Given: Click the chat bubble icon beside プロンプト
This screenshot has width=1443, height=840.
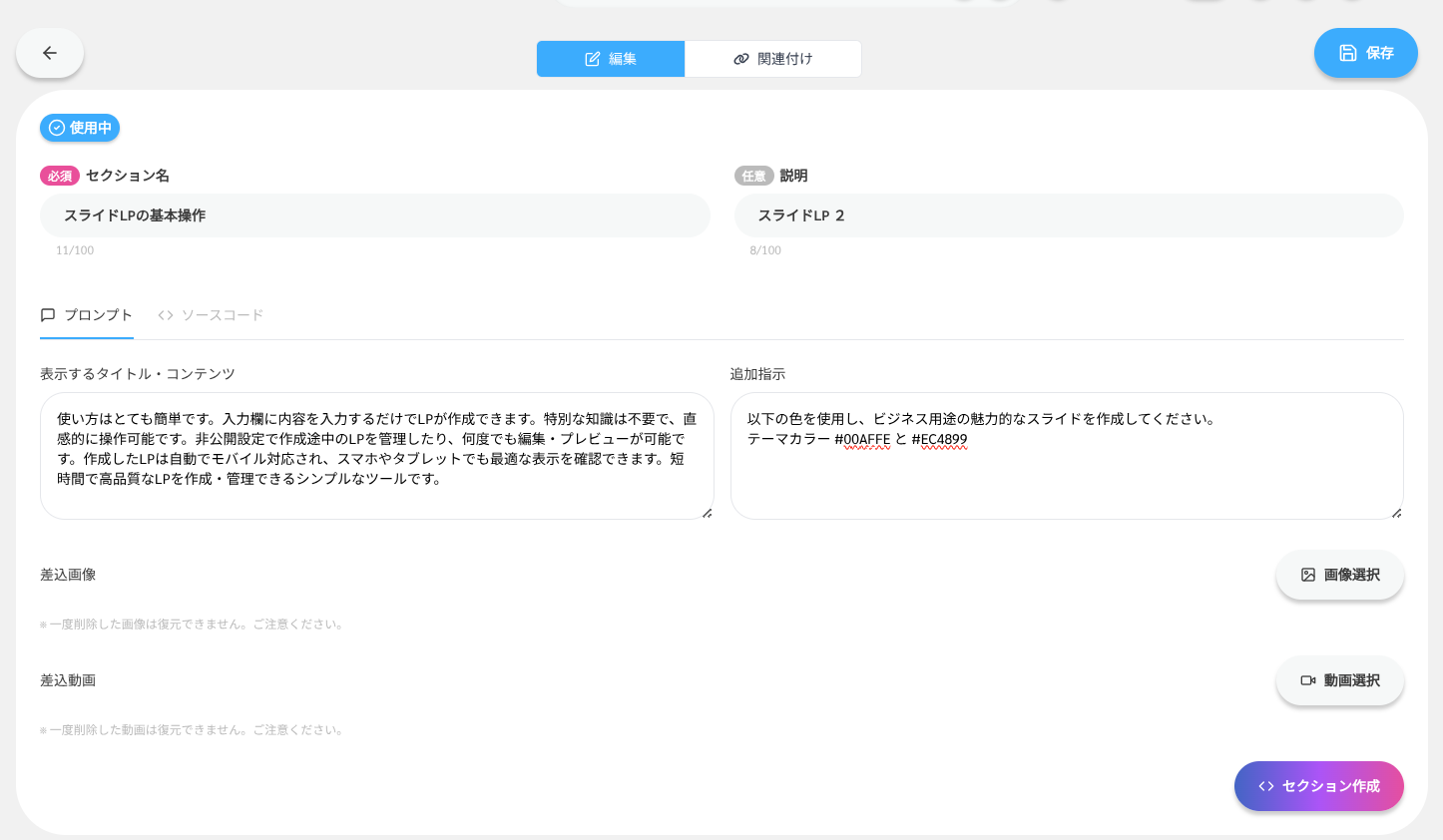Looking at the screenshot, I should click(48, 315).
